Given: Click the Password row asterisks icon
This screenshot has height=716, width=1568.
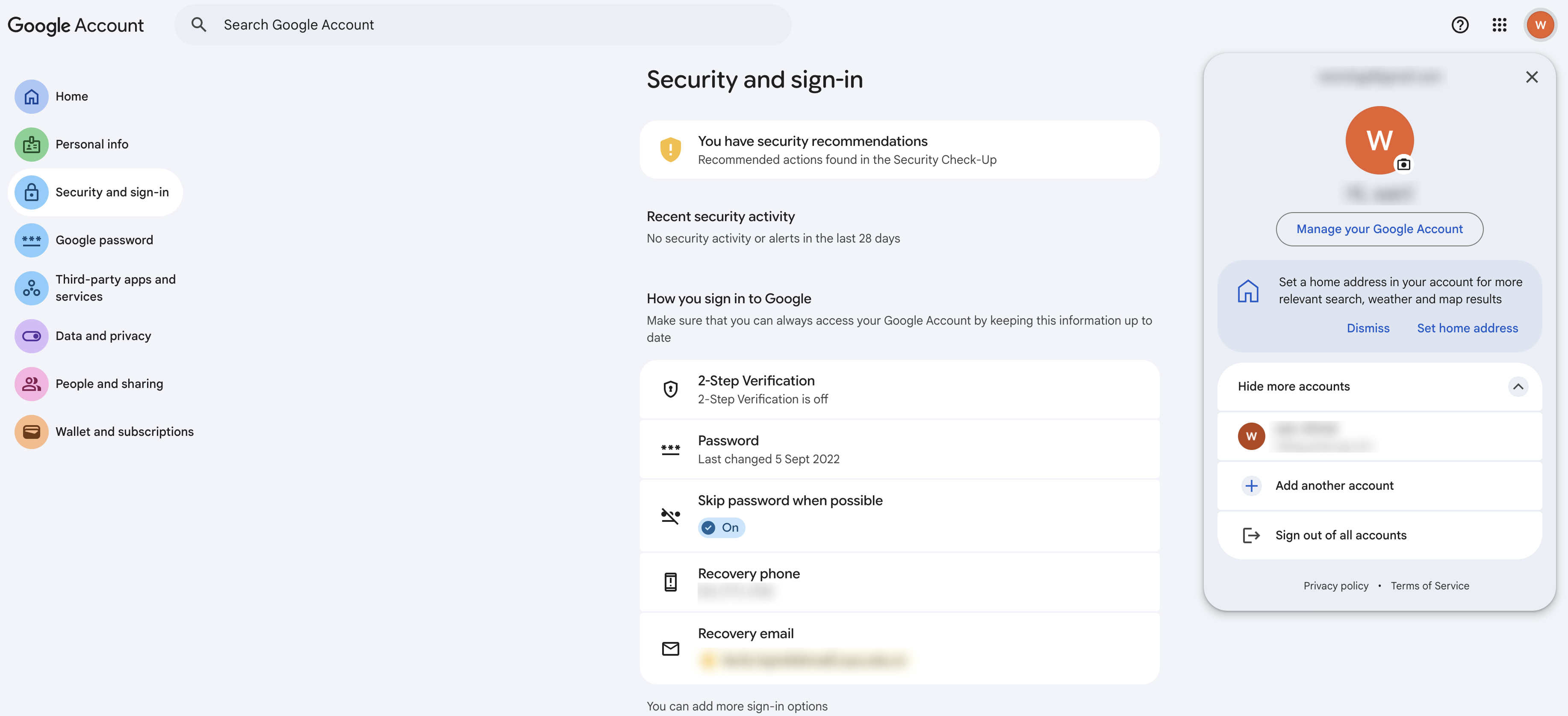Looking at the screenshot, I should pyautogui.click(x=670, y=450).
